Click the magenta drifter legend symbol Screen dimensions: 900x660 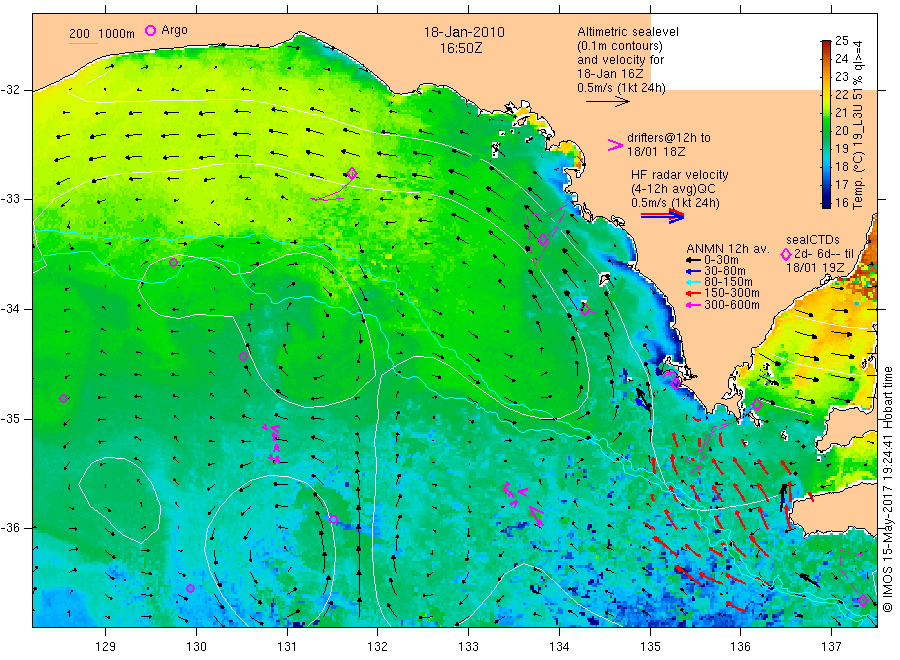[x=615, y=145]
